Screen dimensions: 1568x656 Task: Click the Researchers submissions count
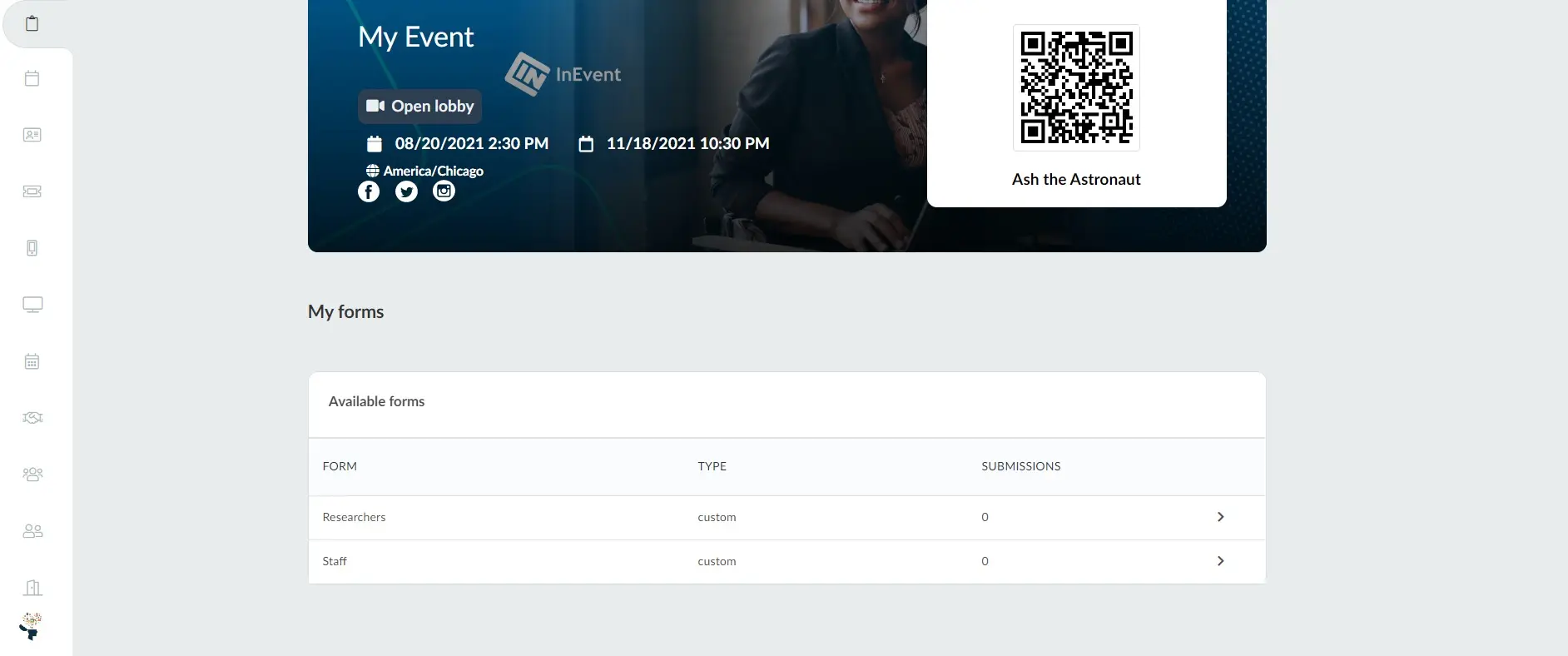(x=985, y=517)
